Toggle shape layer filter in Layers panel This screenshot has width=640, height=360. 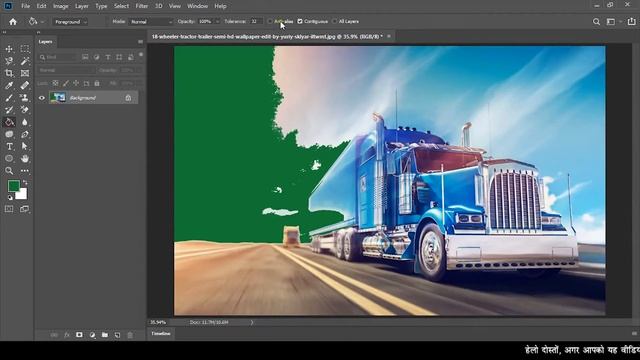coord(119,58)
